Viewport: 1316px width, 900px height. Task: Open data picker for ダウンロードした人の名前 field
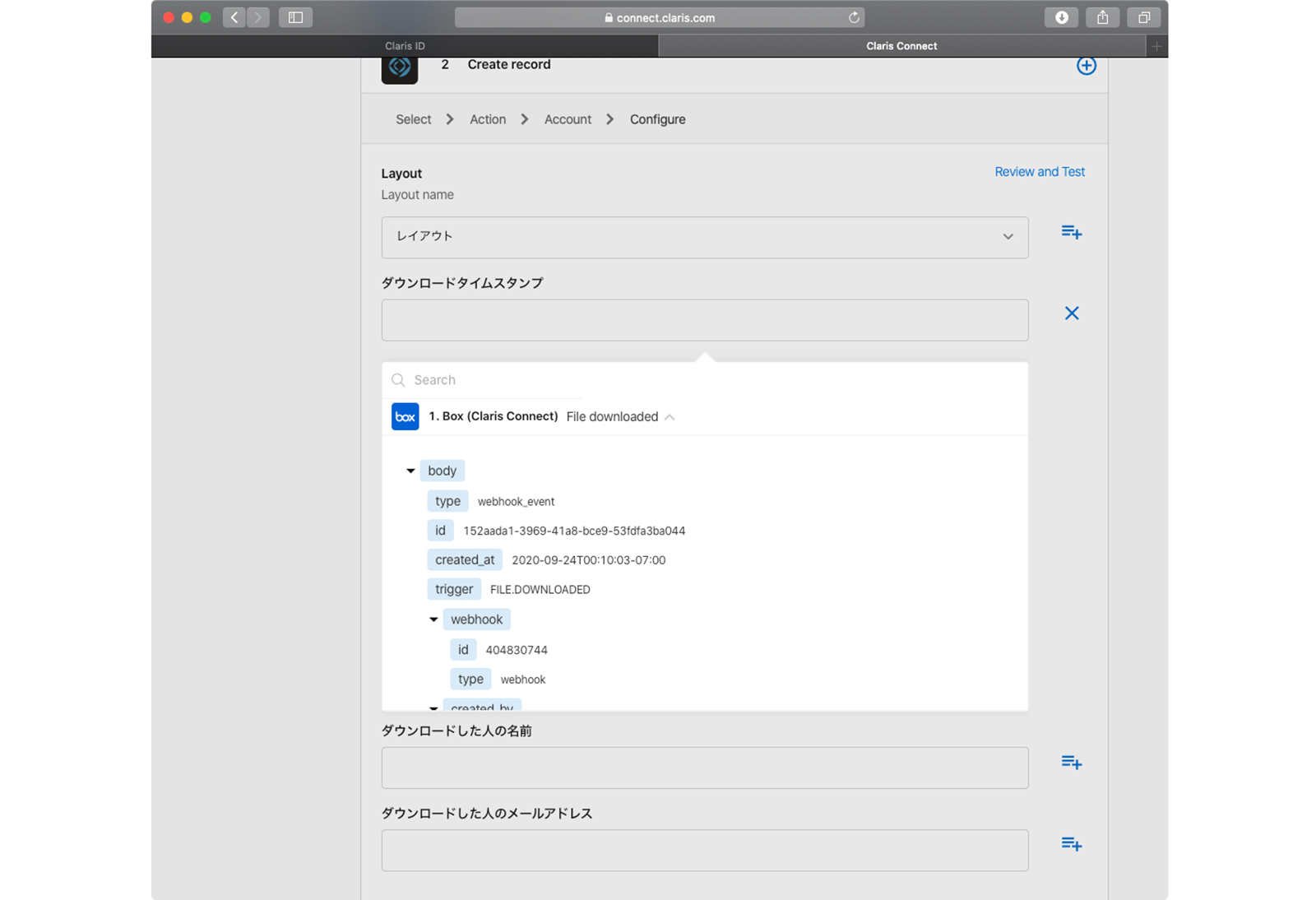click(1071, 763)
